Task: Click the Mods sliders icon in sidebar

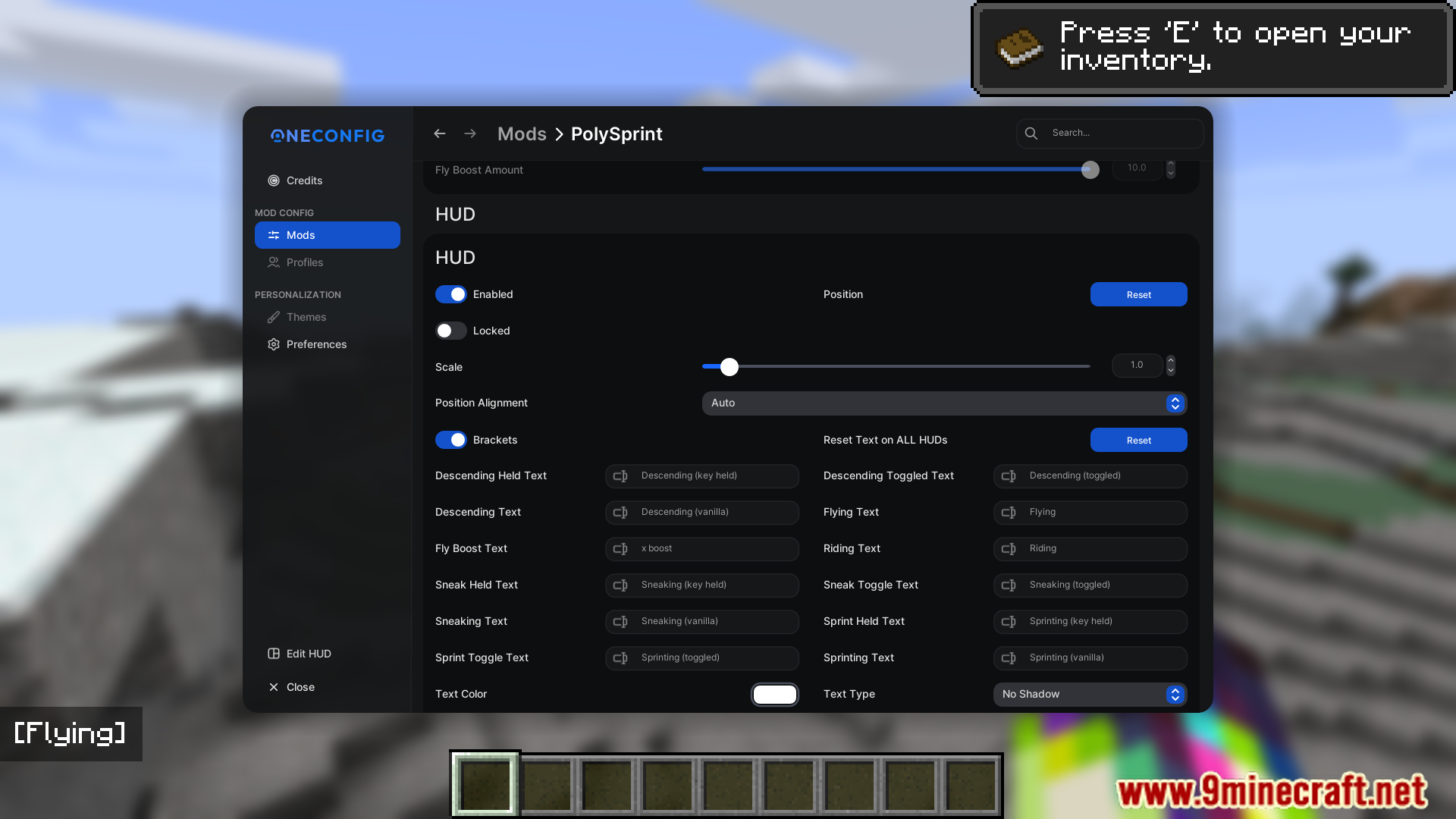Action: 274,235
